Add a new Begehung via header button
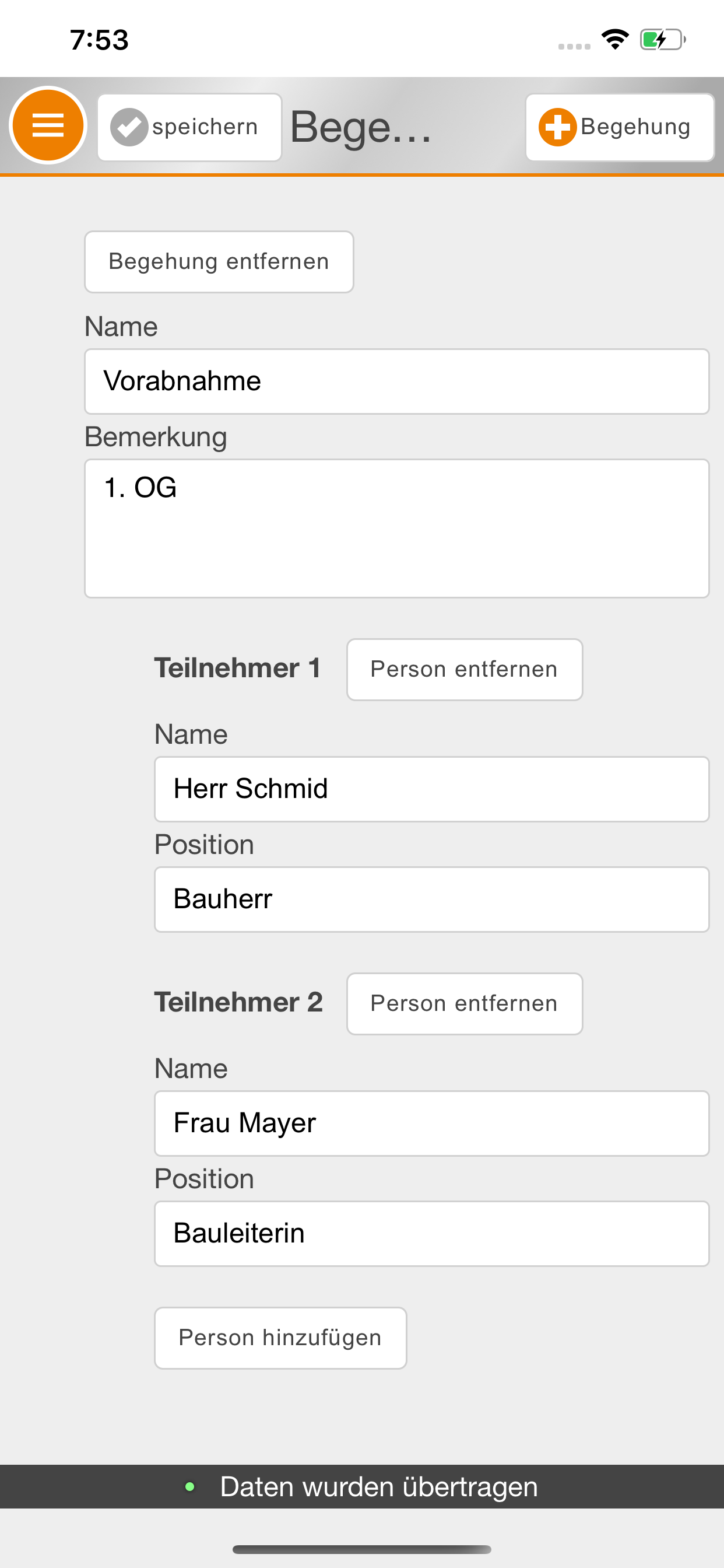724x1568 pixels. (x=619, y=127)
